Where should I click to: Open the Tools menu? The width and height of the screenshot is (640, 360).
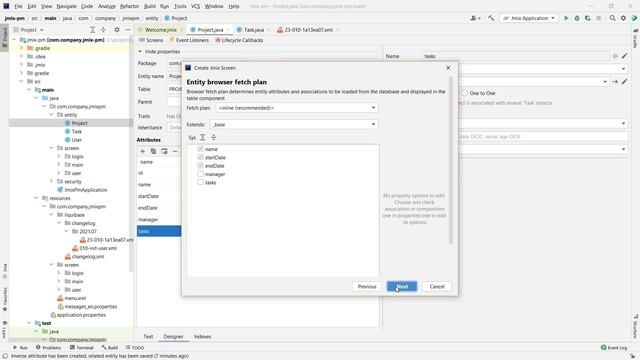tap(180, 6)
